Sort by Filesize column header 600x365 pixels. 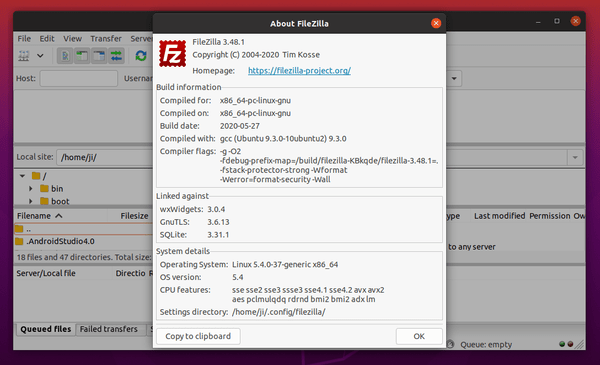pyautogui.click(x=134, y=216)
